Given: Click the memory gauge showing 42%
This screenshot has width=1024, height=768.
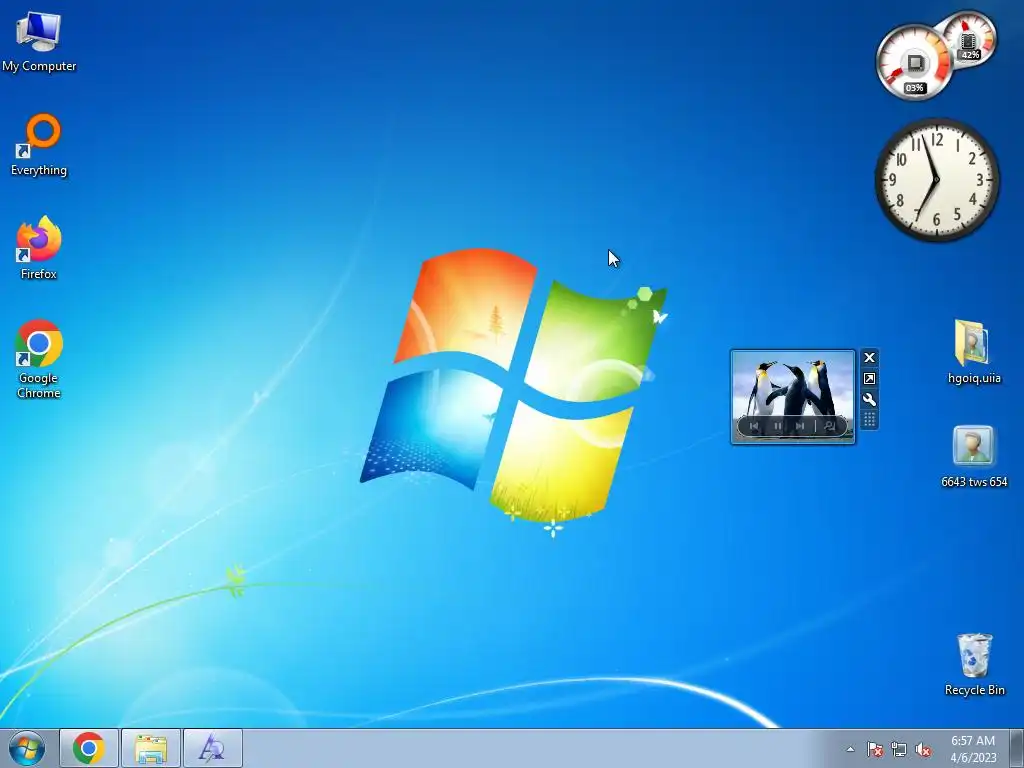Looking at the screenshot, I should point(970,39).
